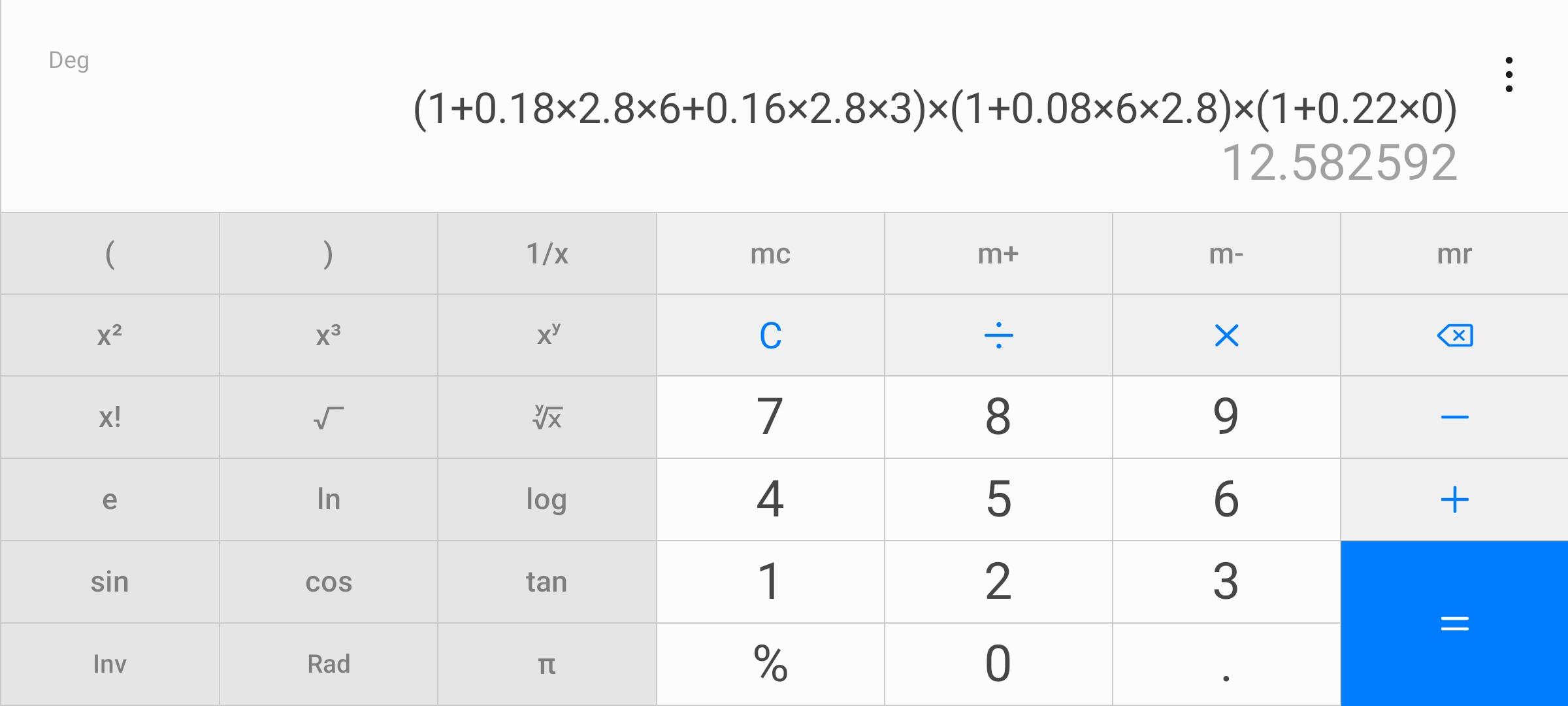Tap the division operator

(x=998, y=335)
